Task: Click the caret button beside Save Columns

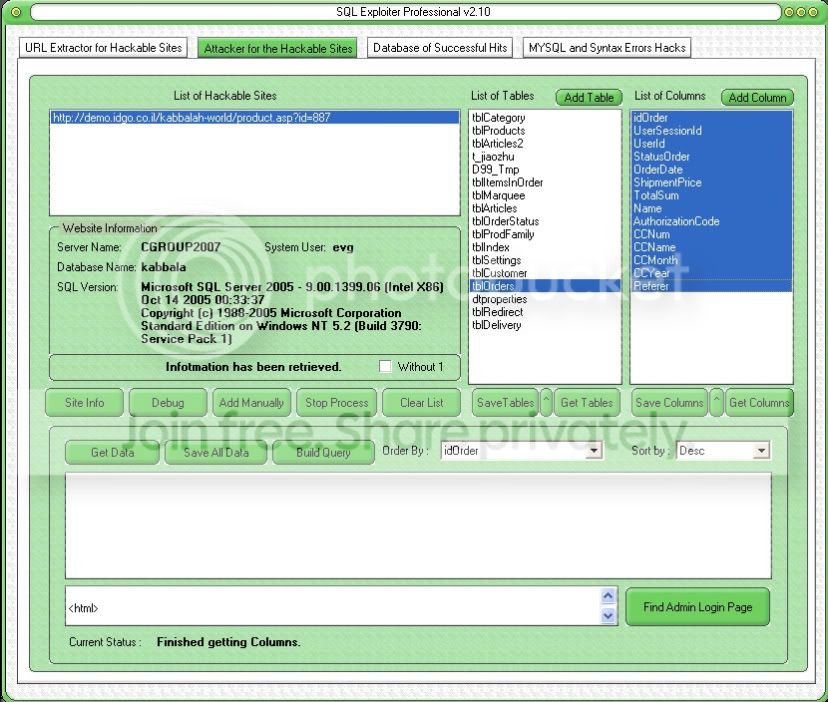Action: (716, 403)
